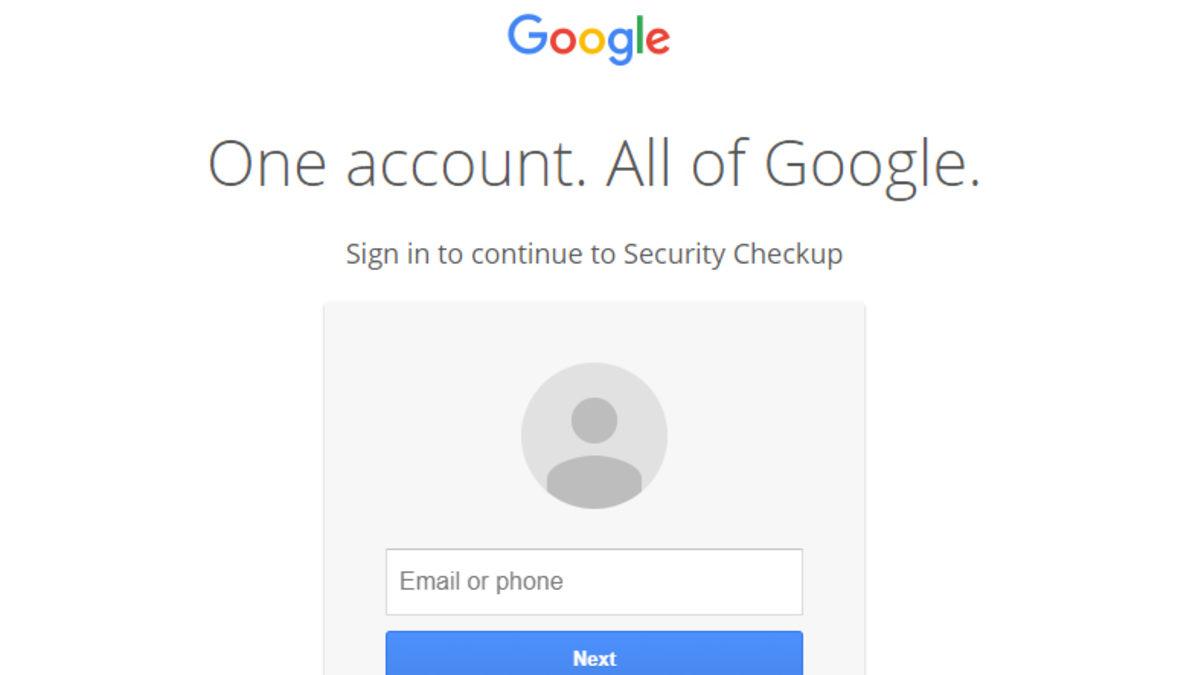Click the Sign in to continue subtitle
This screenshot has width=1200, height=675.
point(594,254)
